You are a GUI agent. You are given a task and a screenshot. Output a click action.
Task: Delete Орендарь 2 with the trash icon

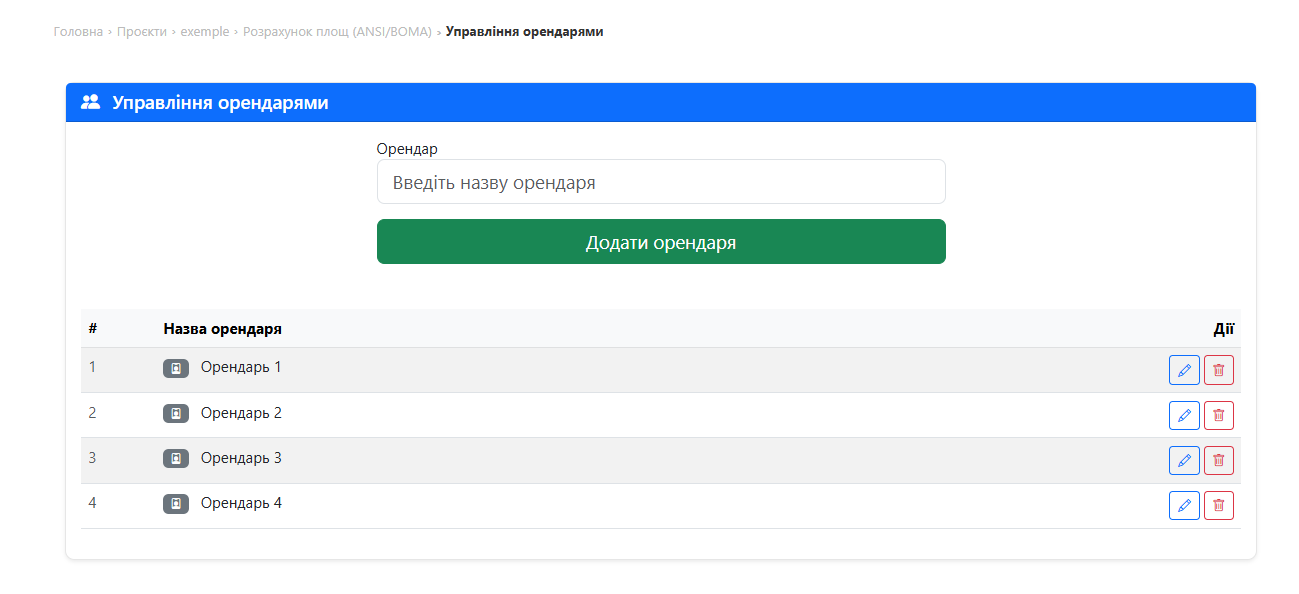click(x=1219, y=415)
